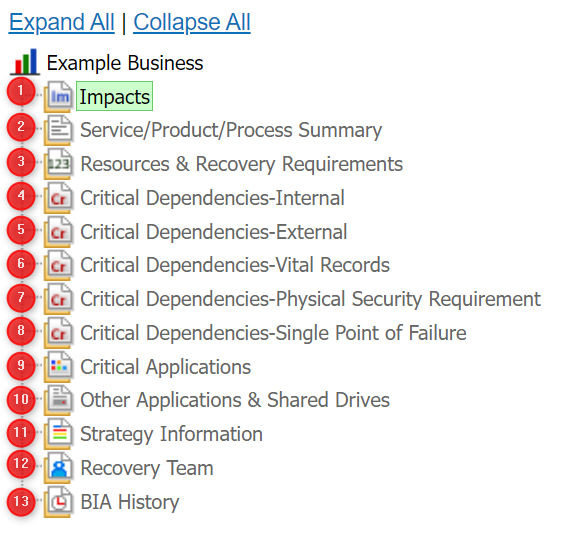Open Critical Dependencies-Single Point of Failure
This screenshot has width=573, height=547.
[x=273, y=333]
